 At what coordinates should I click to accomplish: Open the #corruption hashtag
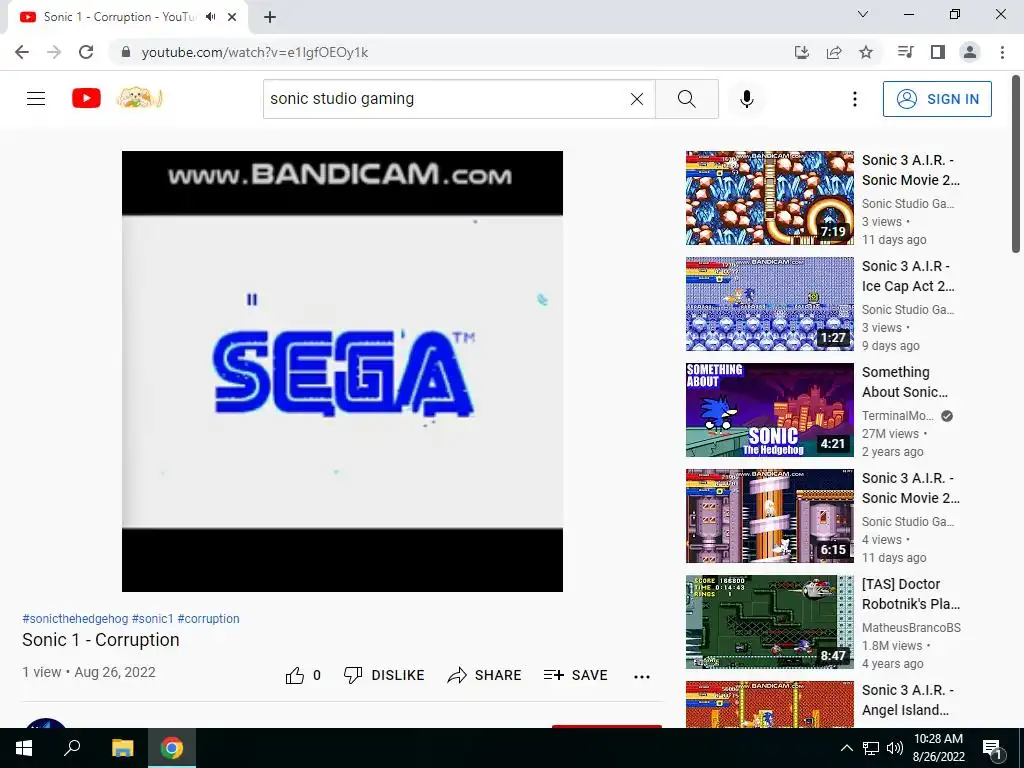coord(208,618)
